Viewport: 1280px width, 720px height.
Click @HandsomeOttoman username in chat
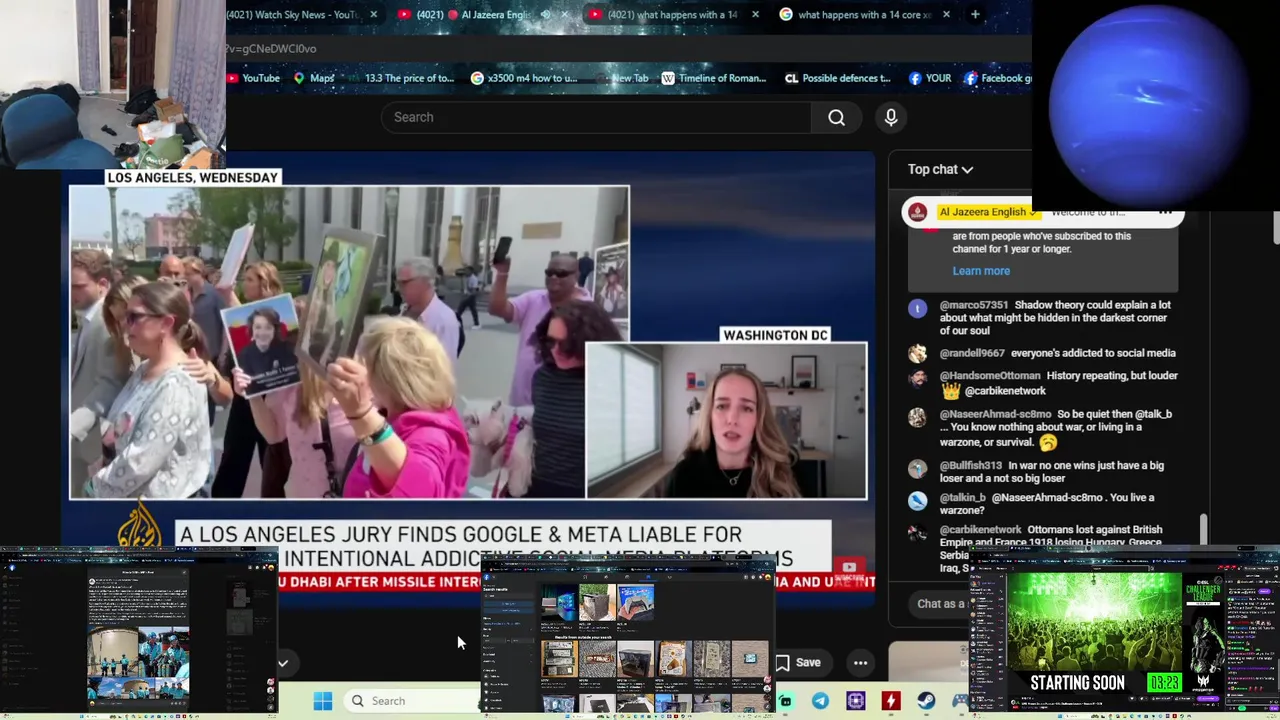click(x=990, y=376)
